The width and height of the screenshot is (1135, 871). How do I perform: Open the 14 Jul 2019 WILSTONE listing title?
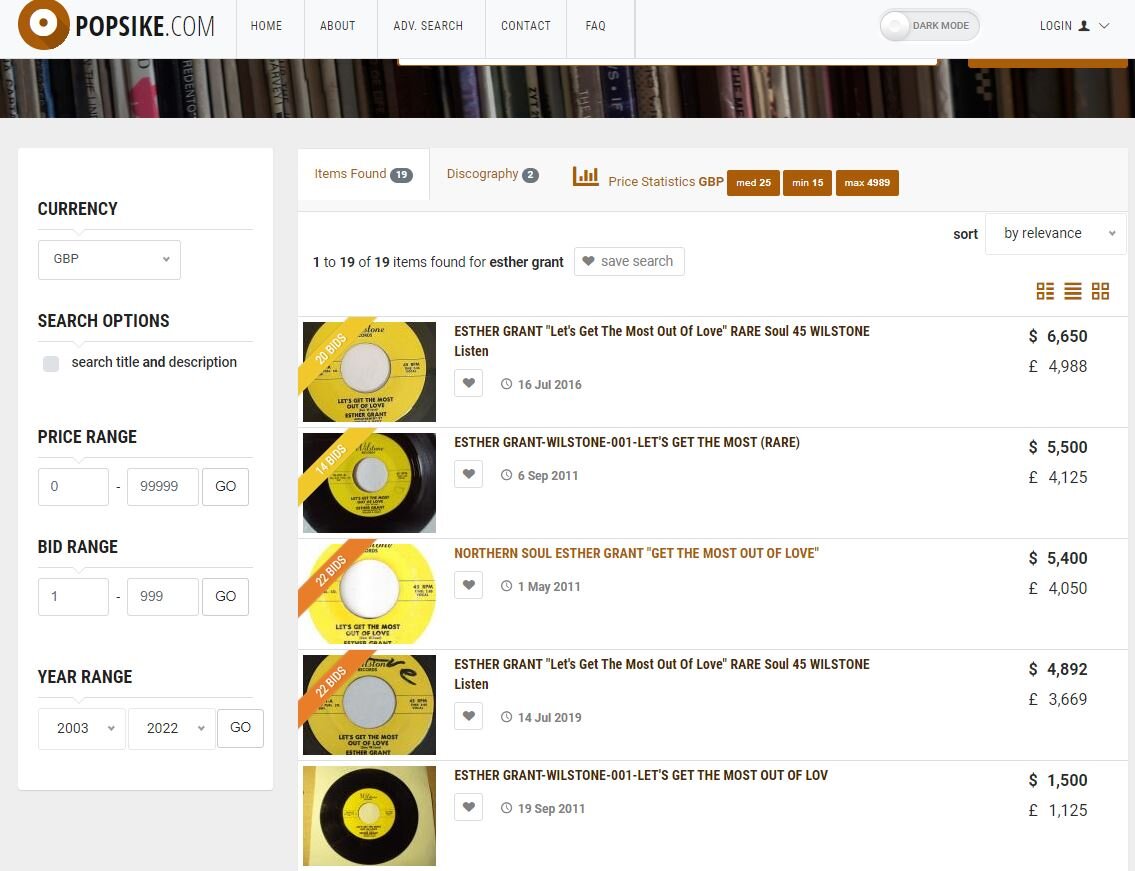[x=662, y=674]
